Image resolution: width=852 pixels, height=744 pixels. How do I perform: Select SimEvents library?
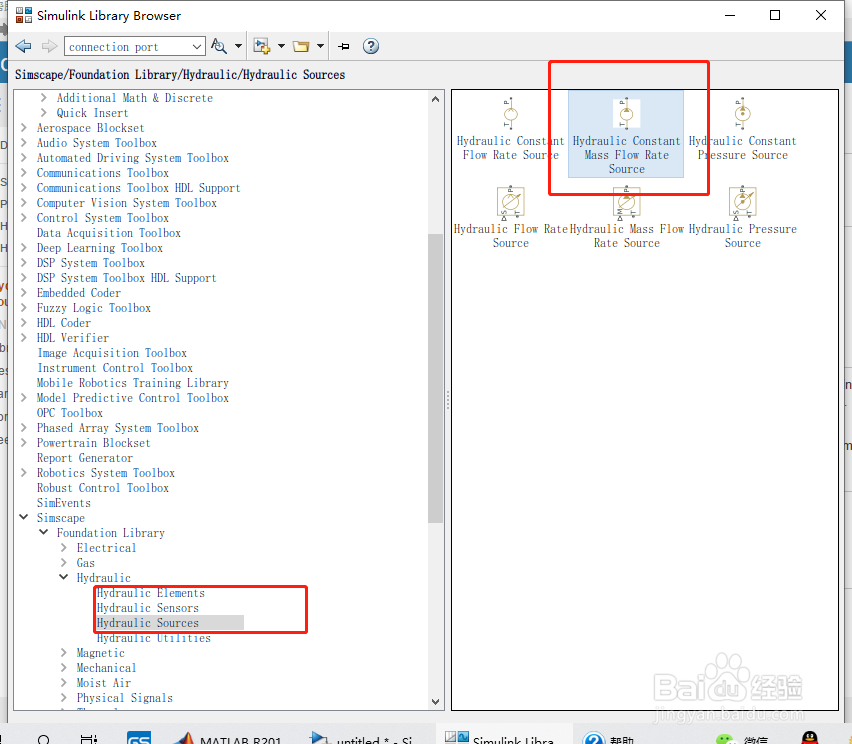click(64, 503)
